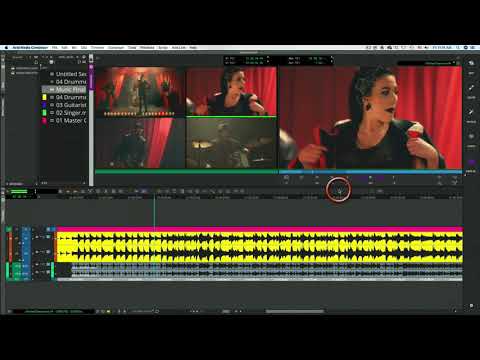Open the sequence name dropdown above record monitor

(428, 63)
